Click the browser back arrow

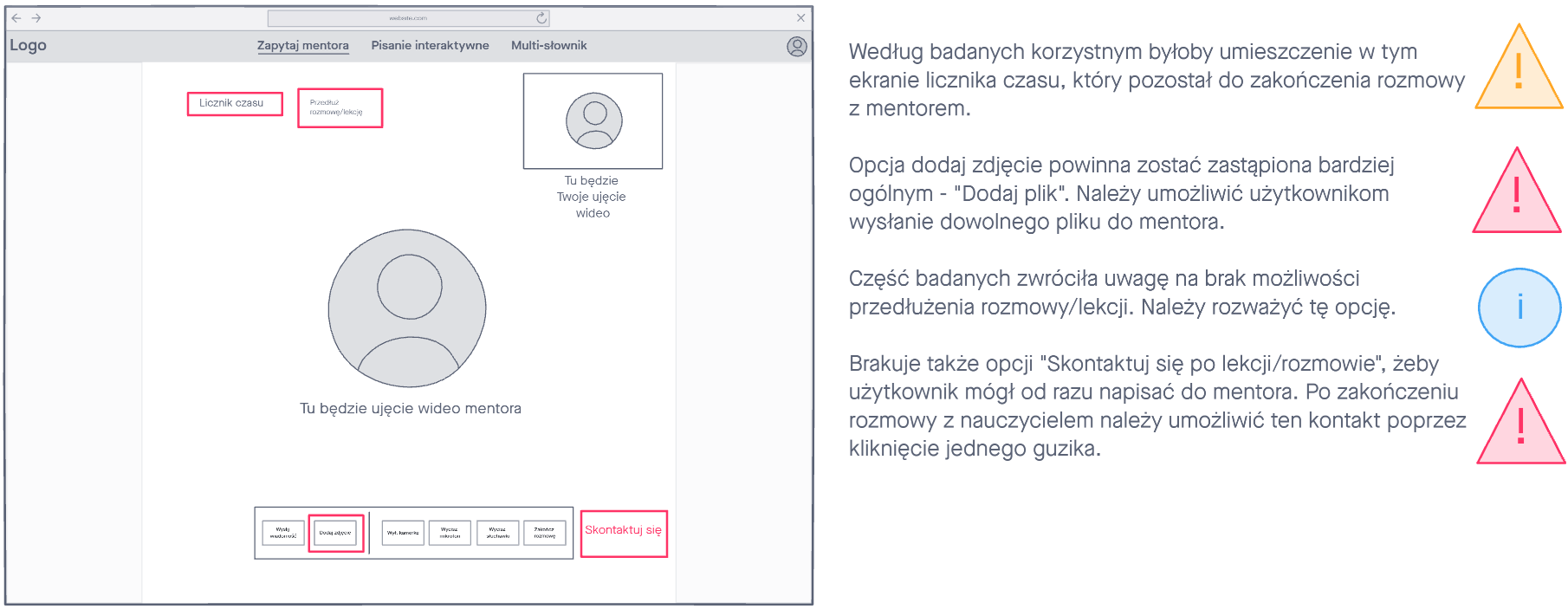pyautogui.click(x=16, y=17)
